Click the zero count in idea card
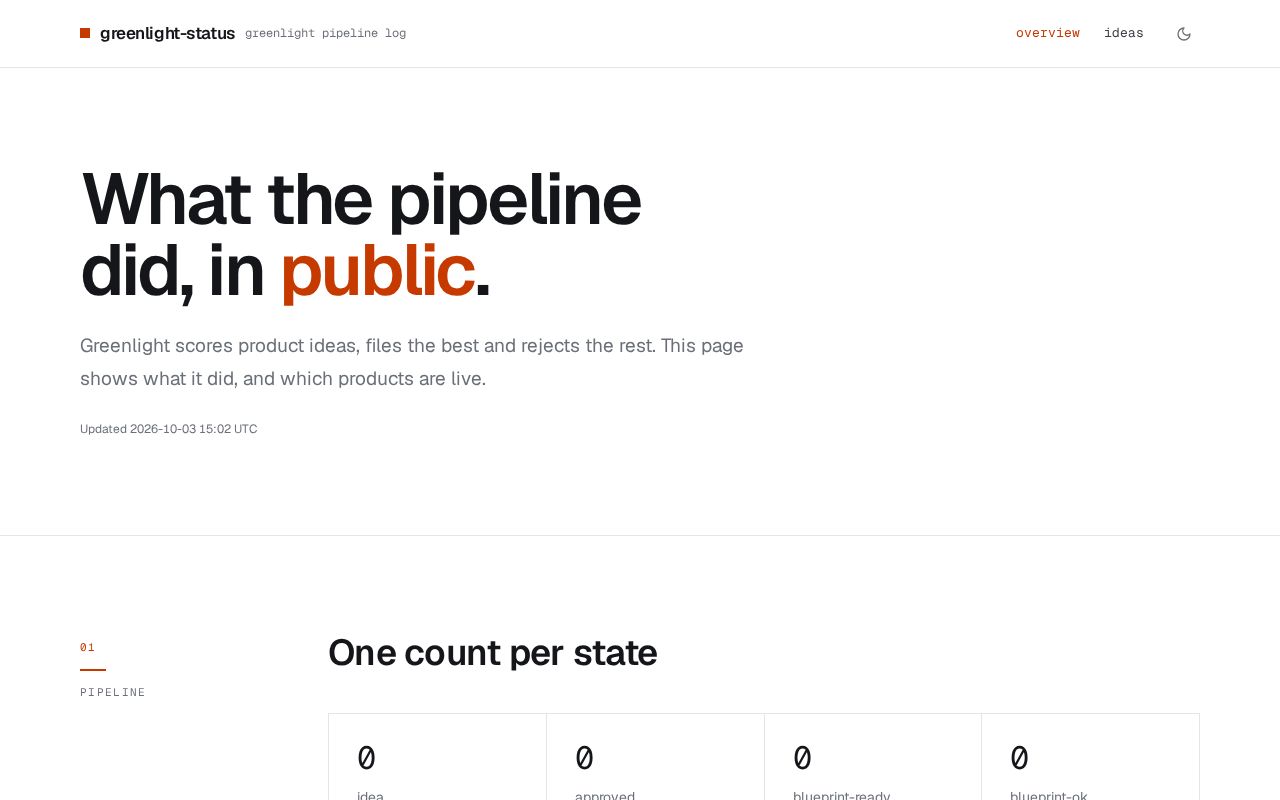The image size is (1280, 800). coord(367,758)
